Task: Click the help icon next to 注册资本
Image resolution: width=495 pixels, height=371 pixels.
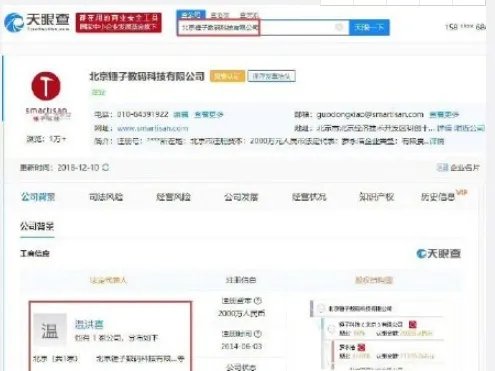Action: click(x=258, y=301)
